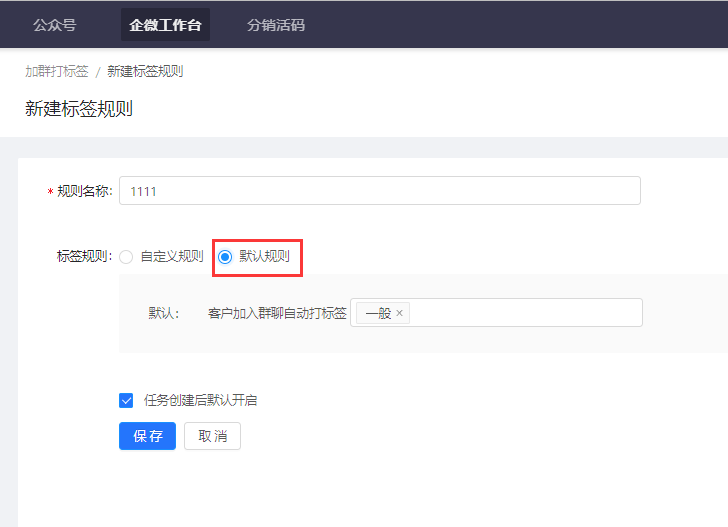Viewport: 728px width, 527px height.
Task: Select the 自定义规则 radio button
Action: pos(126,257)
